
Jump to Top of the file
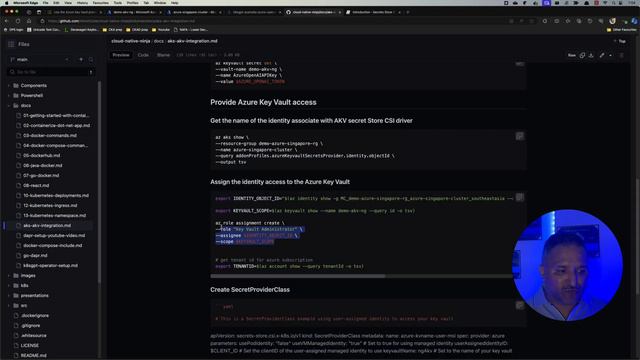[x=620, y=41]
